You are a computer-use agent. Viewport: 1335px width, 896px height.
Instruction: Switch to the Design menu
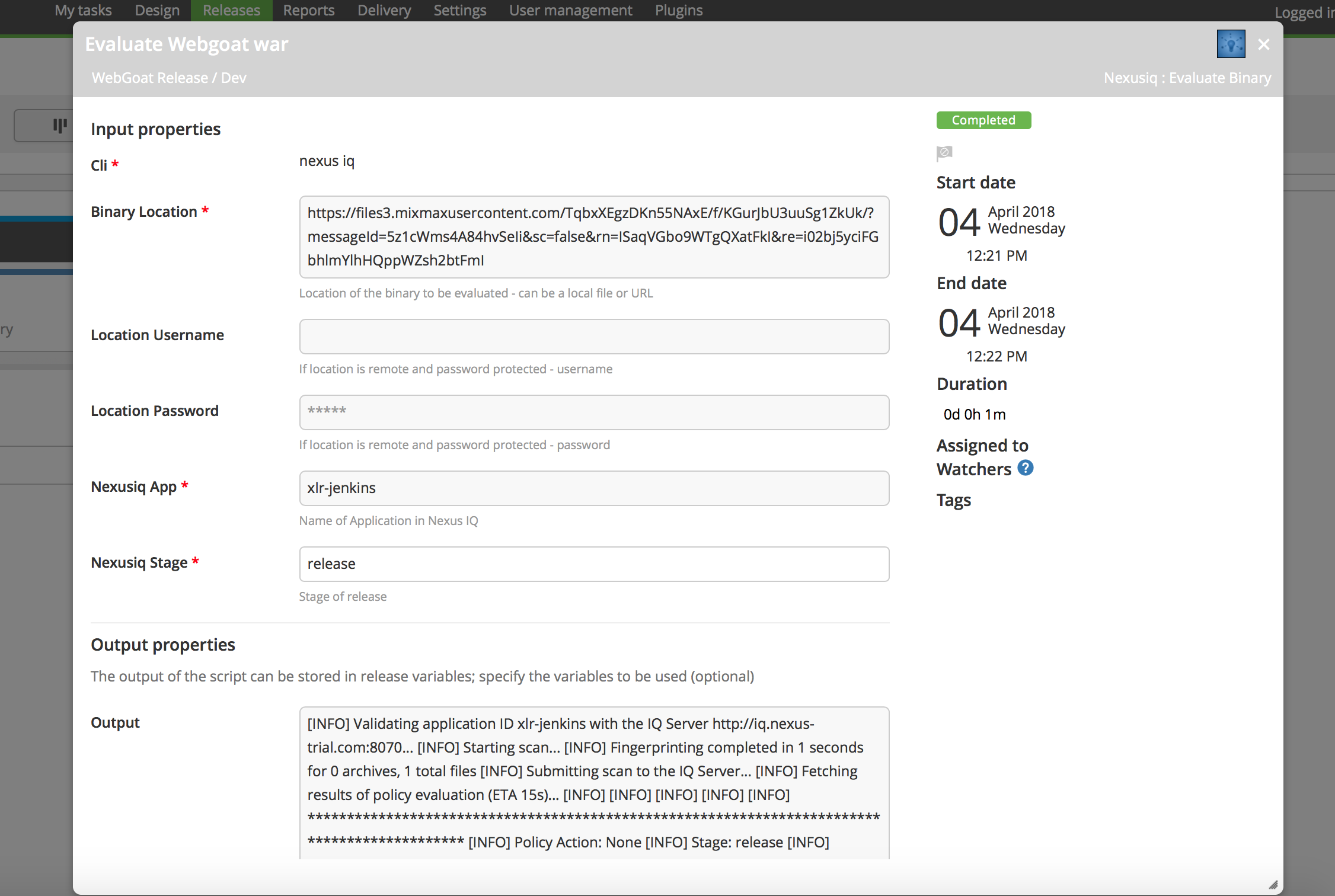click(x=157, y=11)
